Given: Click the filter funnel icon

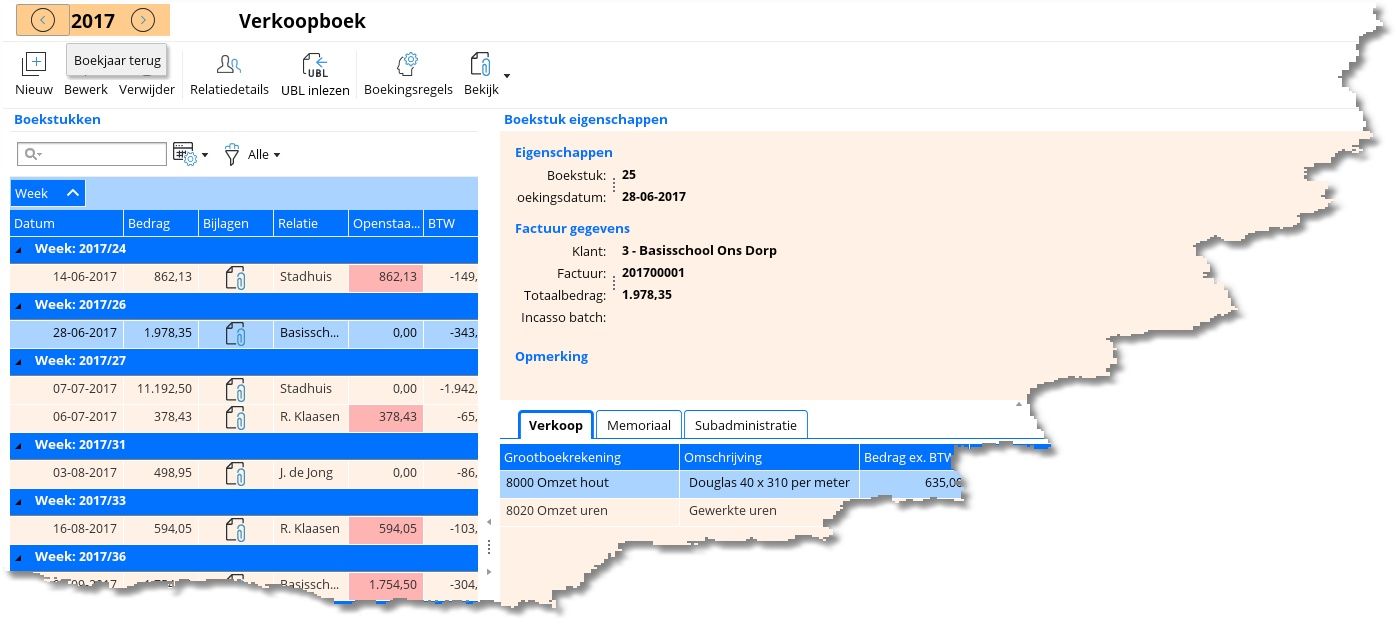Looking at the screenshot, I should [232, 155].
